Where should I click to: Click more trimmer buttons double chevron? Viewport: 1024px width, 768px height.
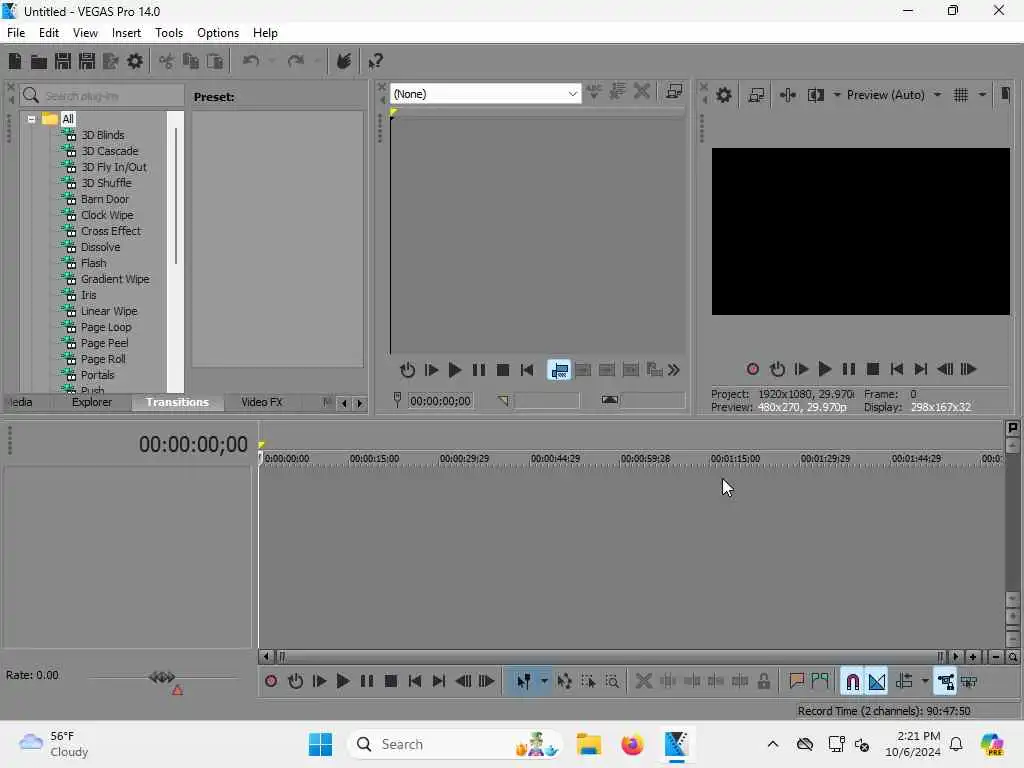674,370
